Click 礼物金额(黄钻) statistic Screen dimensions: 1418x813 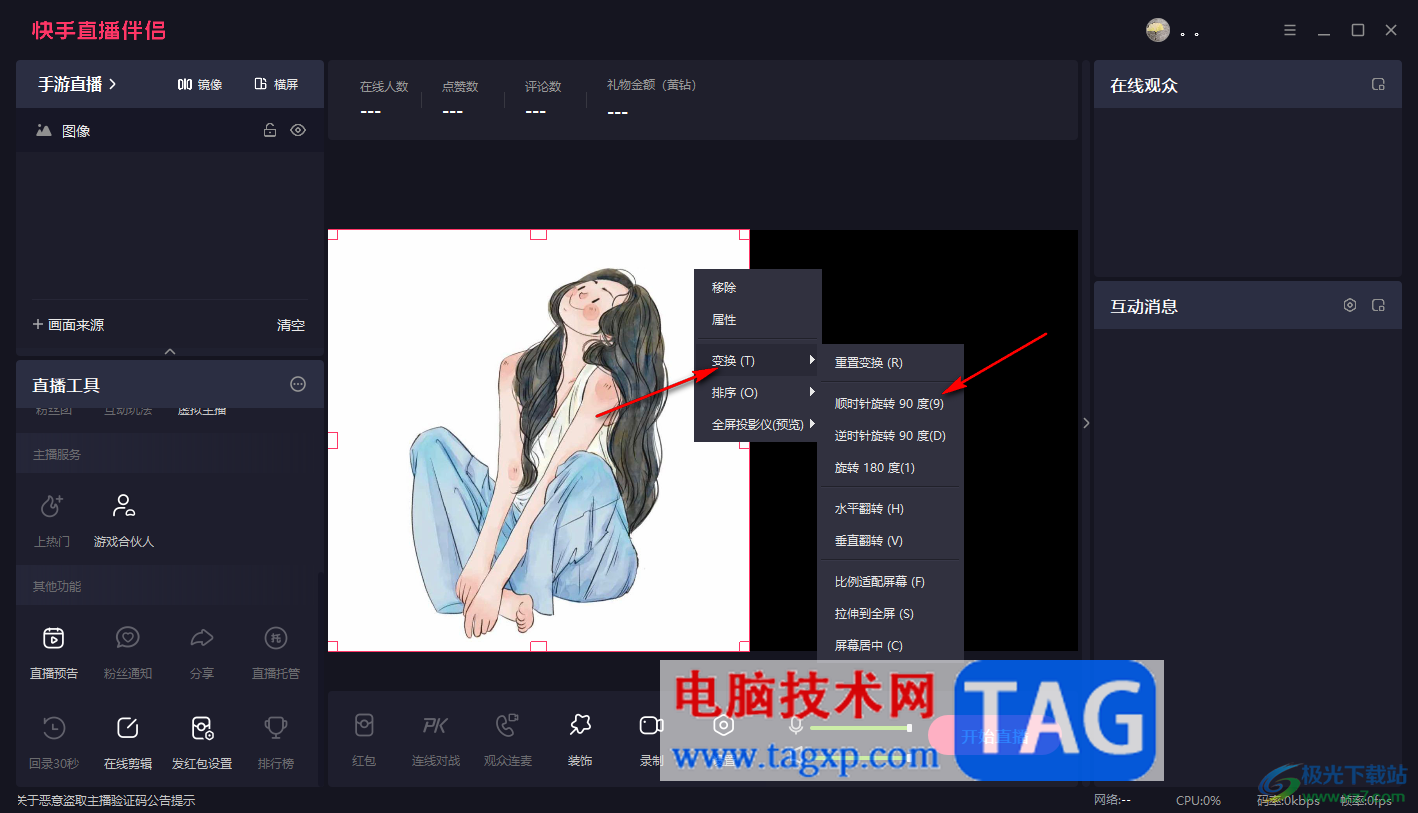click(x=651, y=99)
